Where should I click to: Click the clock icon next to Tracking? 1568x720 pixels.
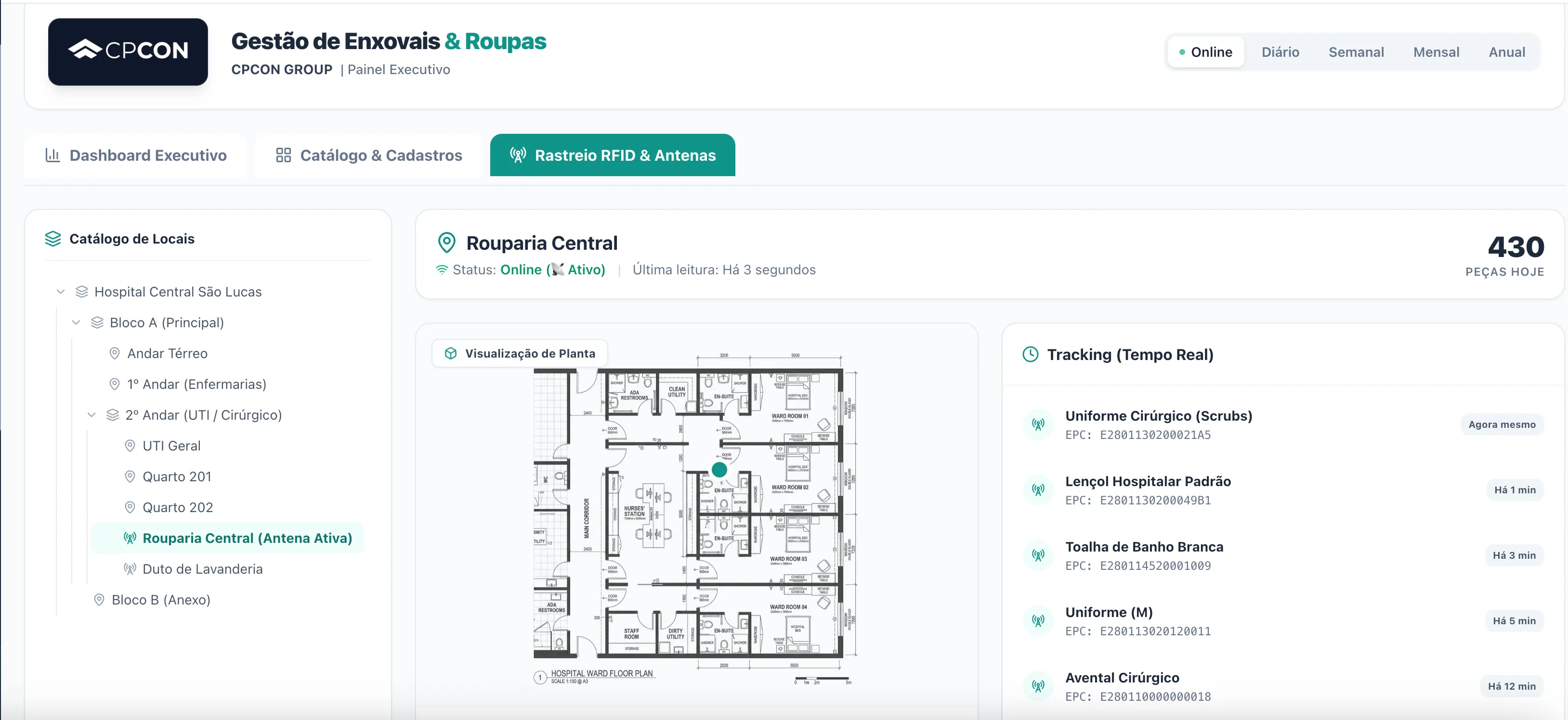1030,354
